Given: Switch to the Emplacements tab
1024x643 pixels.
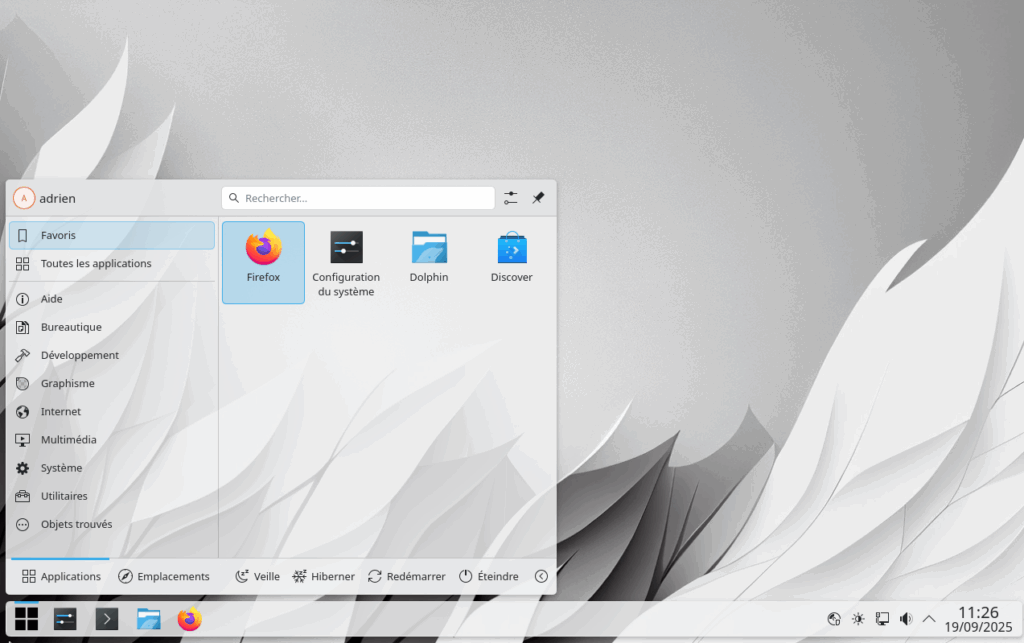Looking at the screenshot, I should point(164,576).
